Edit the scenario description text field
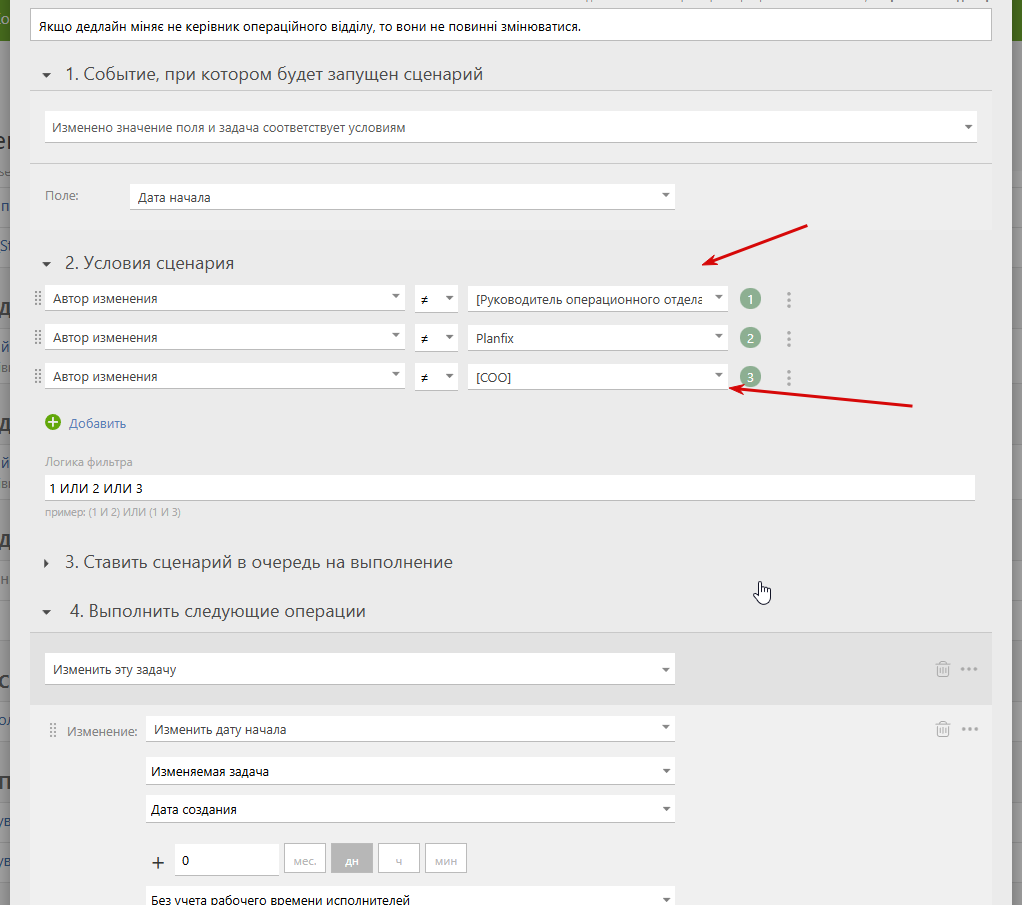 tap(511, 26)
